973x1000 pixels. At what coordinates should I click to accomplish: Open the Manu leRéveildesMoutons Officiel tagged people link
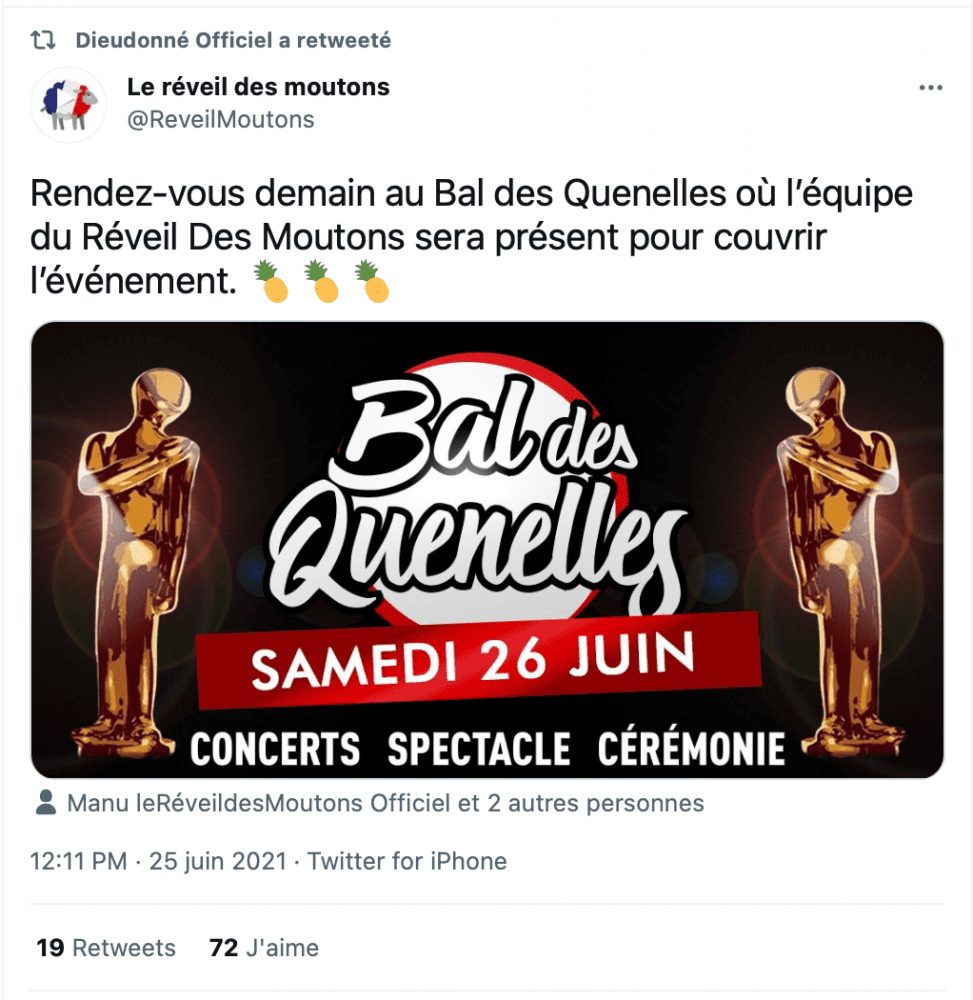385,803
